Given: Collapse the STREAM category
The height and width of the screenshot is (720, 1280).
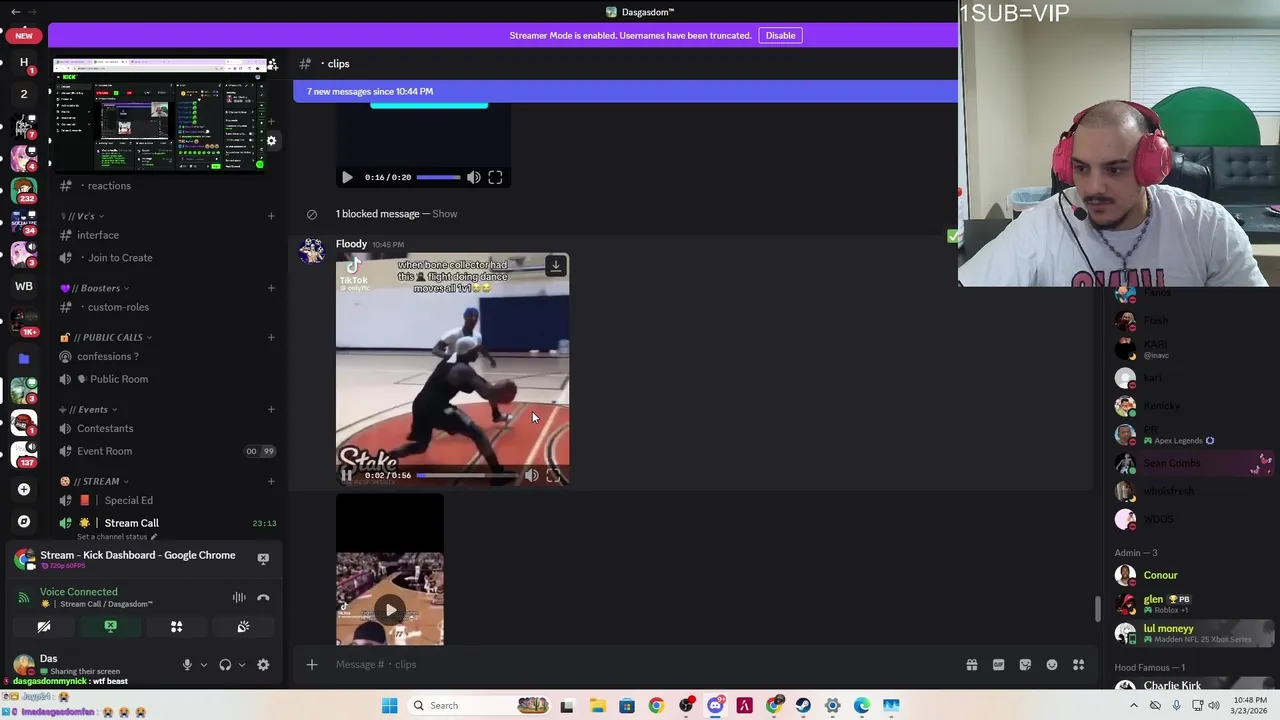Looking at the screenshot, I should coord(96,481).
